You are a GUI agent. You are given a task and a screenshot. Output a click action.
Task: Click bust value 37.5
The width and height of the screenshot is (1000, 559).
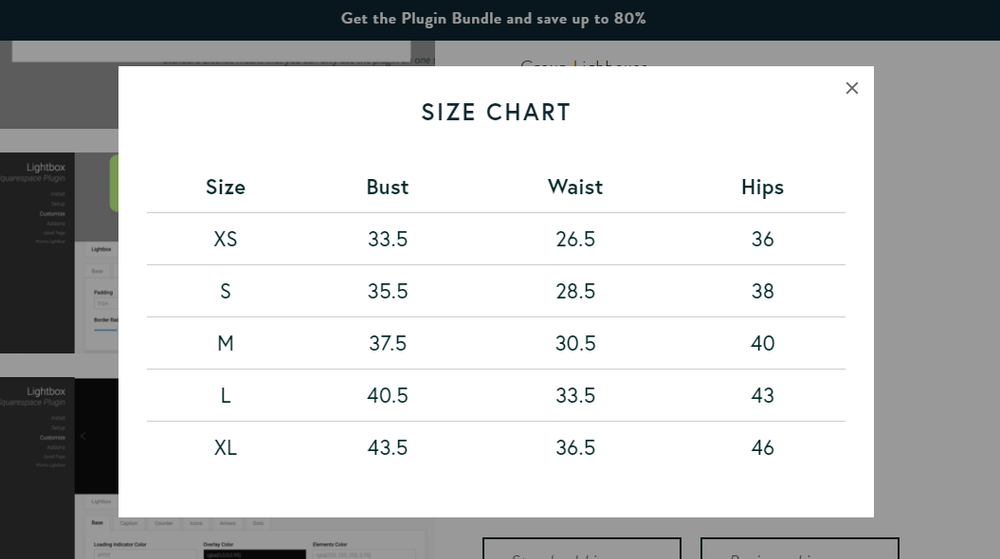coord(387,344)
